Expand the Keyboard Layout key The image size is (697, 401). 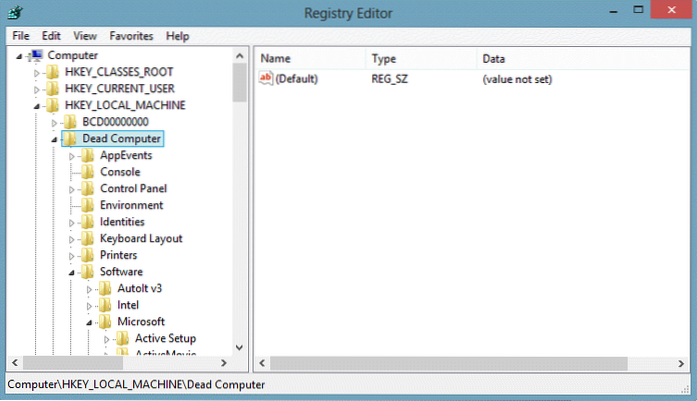coord(72,238)
